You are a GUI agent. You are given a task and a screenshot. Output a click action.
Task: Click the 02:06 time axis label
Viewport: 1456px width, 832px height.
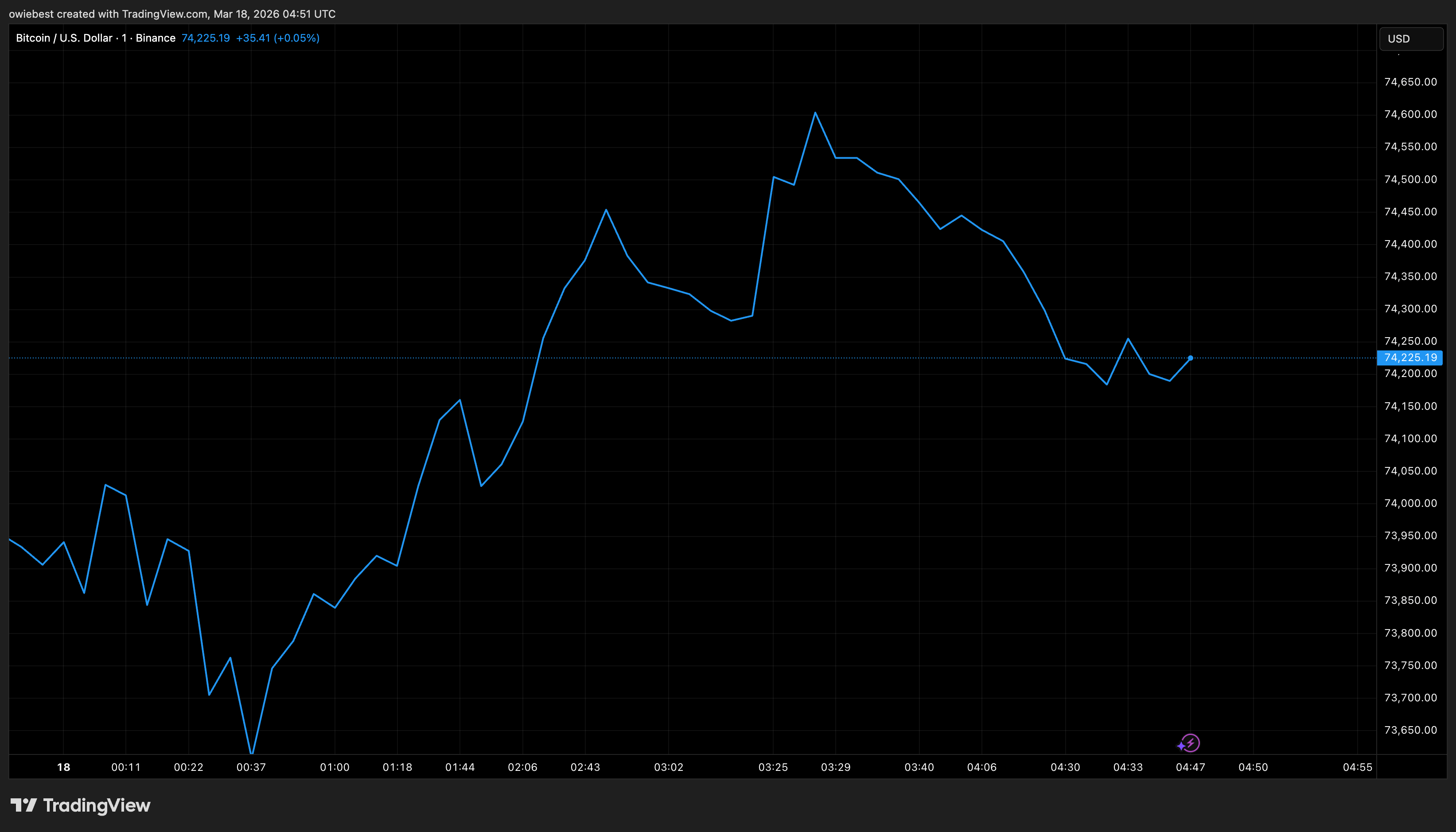[522, 767]
